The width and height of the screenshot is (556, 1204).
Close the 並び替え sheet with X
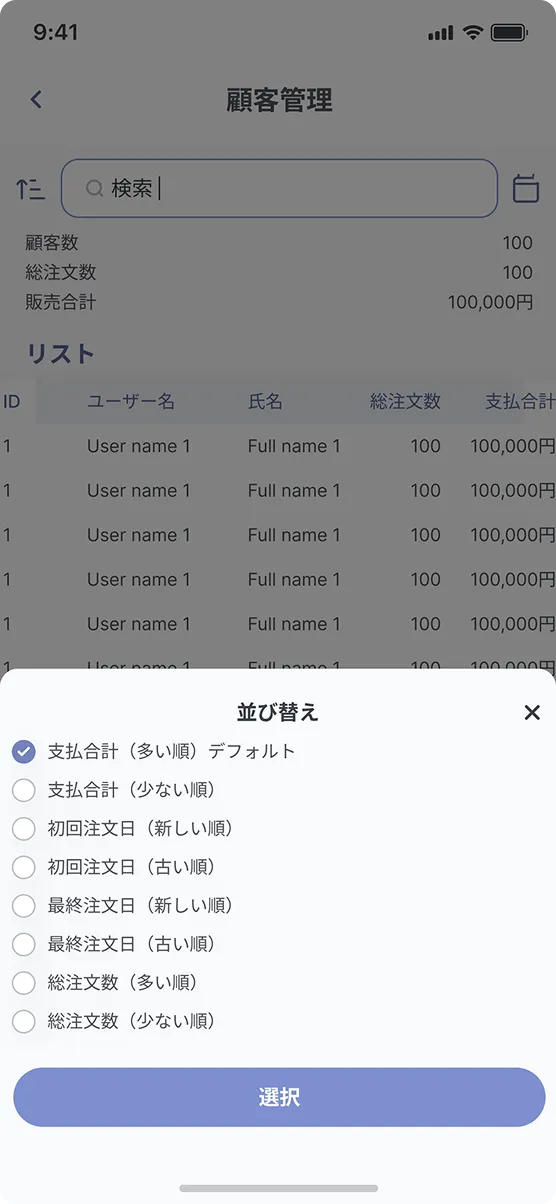(532, 712)
